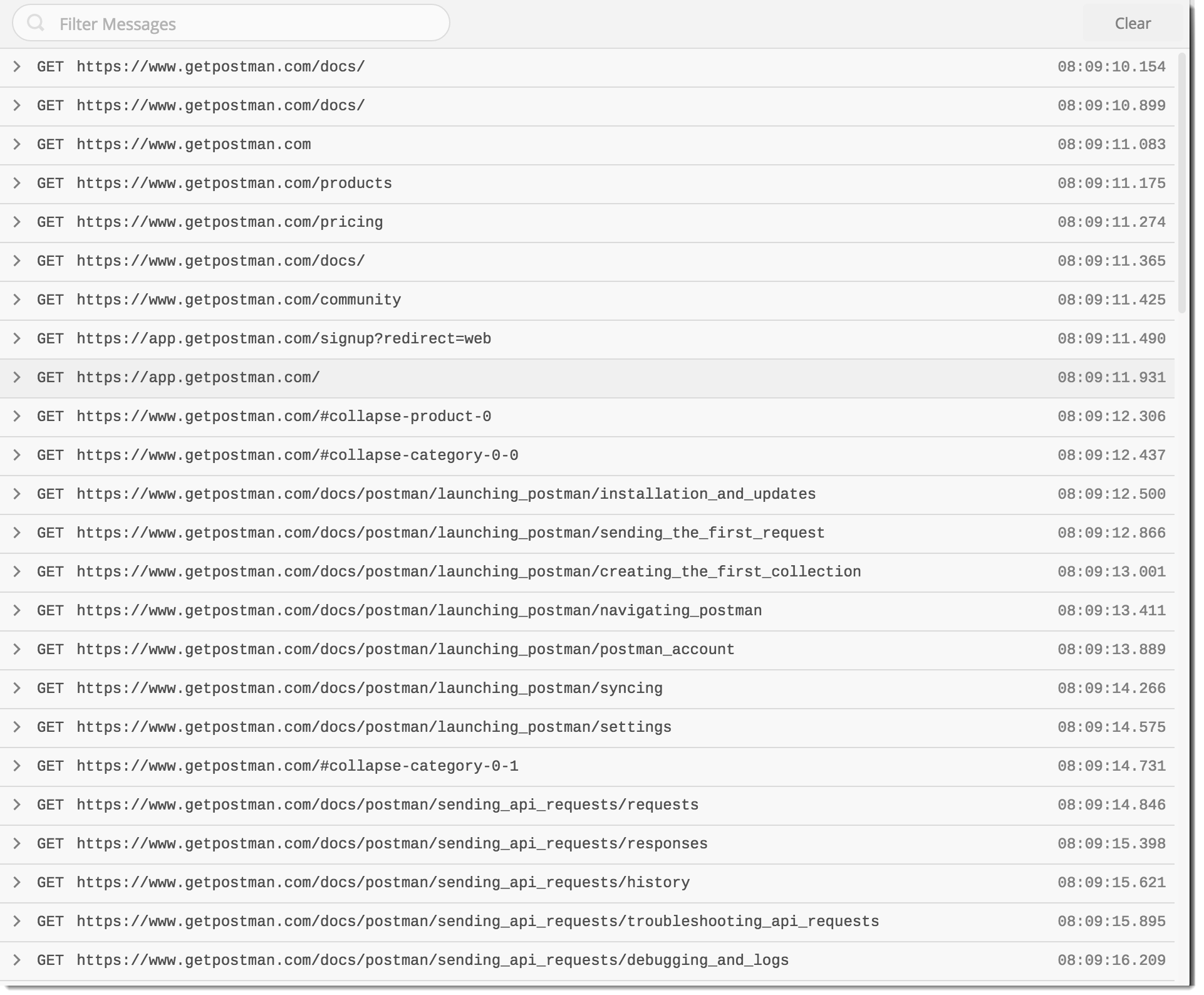1204x995 pixels.
Task: Select the sending_api_requests/history URL text
Action: click(x=383, y=882)
